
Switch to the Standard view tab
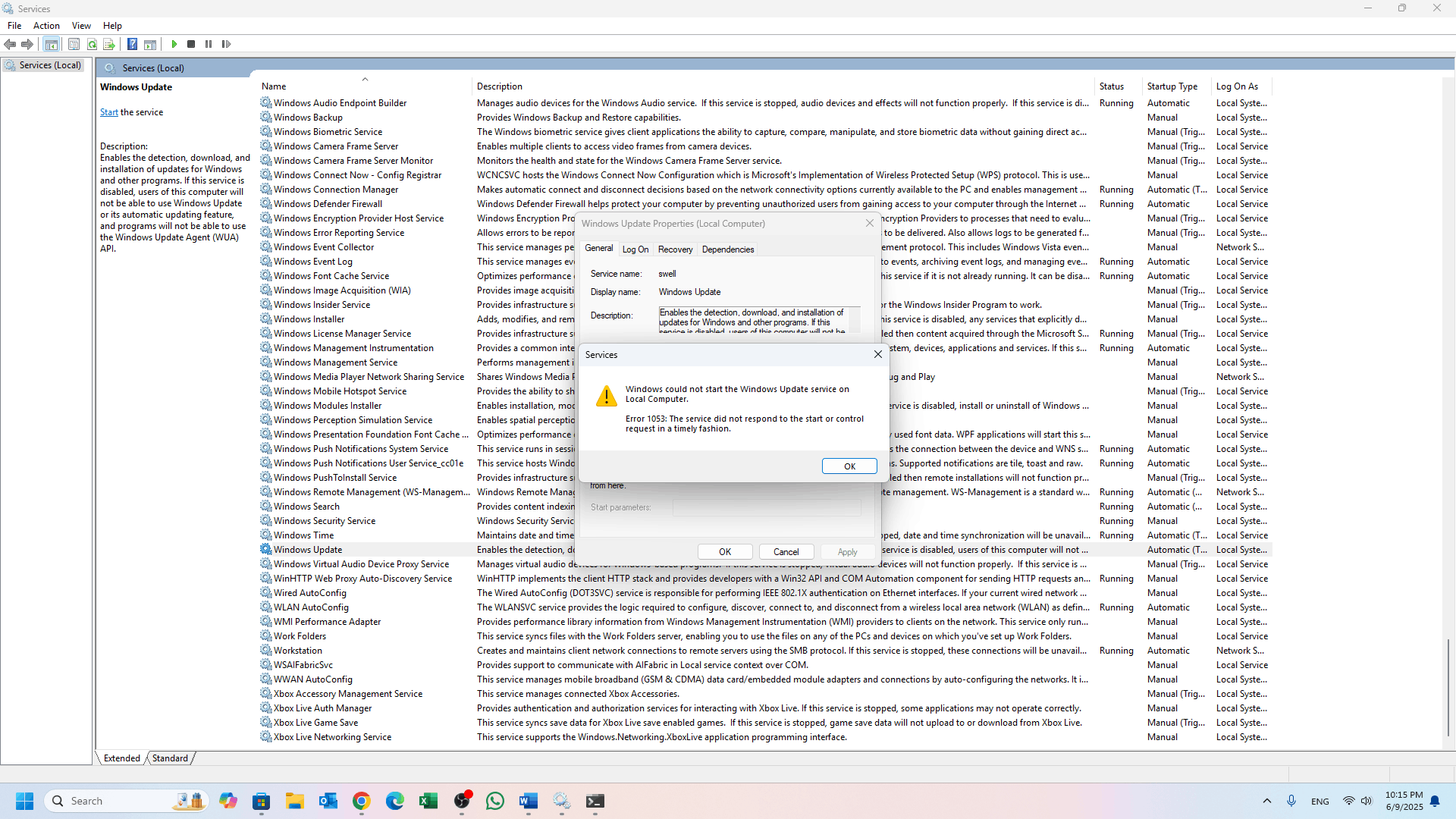(x=170, y=758)
